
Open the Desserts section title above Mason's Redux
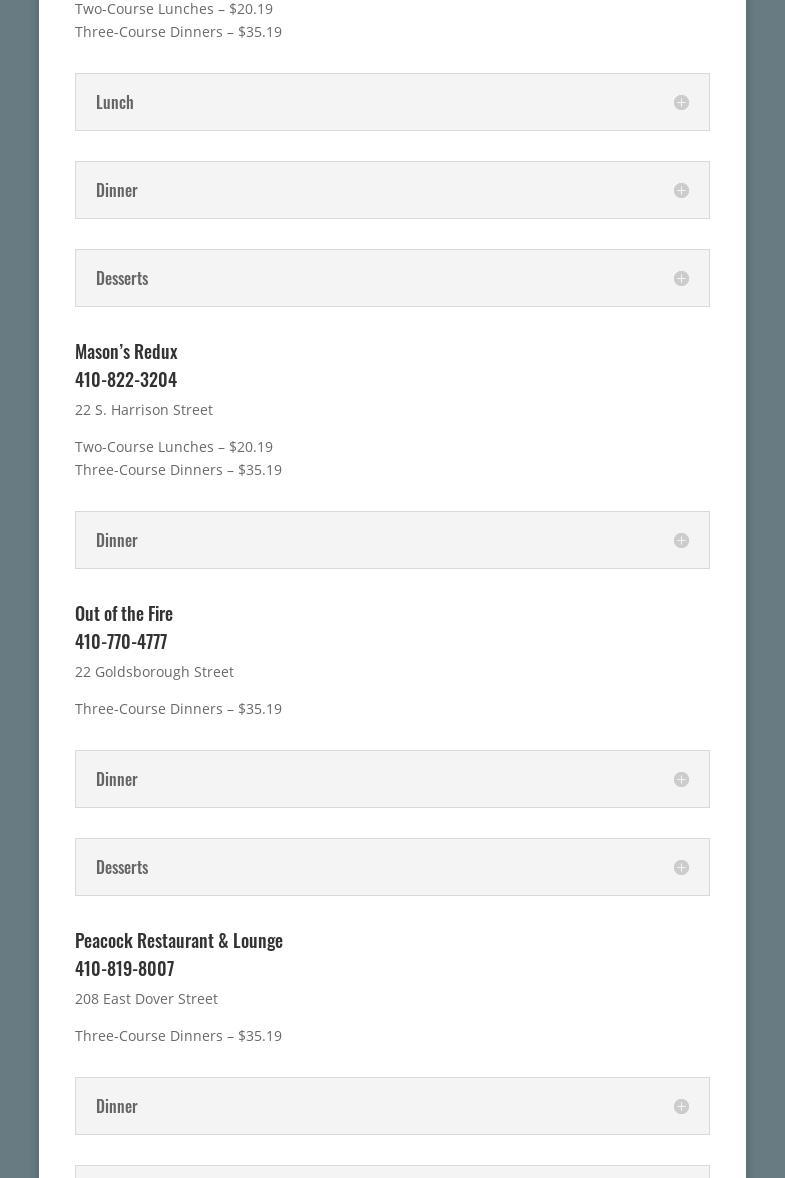[x=122, y=278]
